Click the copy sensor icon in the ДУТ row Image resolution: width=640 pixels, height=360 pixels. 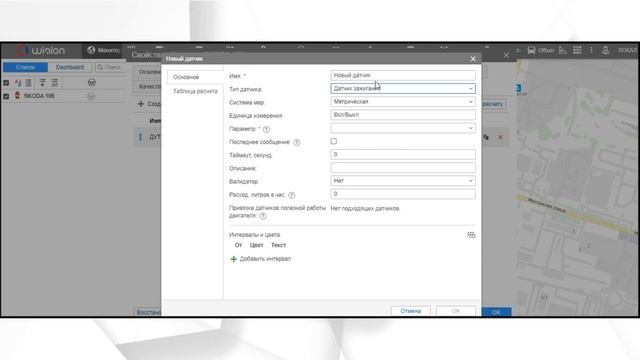486,137
